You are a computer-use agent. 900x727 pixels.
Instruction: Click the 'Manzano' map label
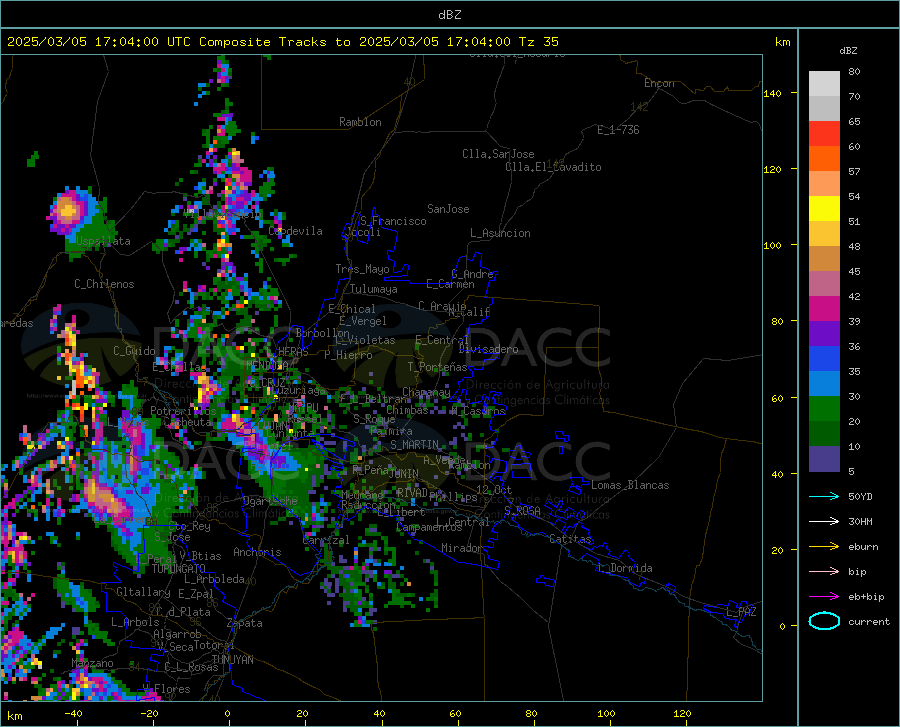click(x=92, y=663)
